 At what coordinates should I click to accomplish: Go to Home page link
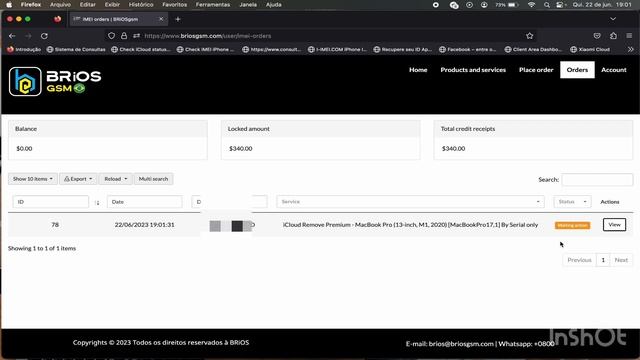418,70
